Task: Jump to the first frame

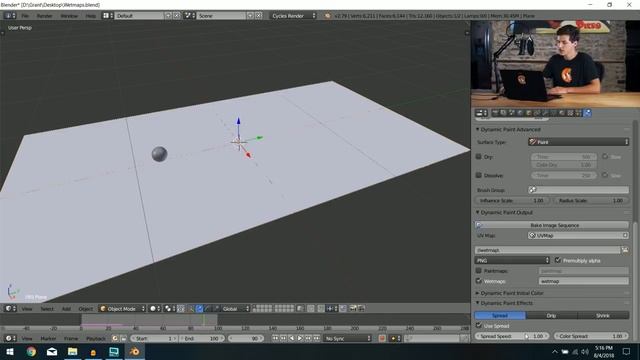Action: click(x=276, y=338)
